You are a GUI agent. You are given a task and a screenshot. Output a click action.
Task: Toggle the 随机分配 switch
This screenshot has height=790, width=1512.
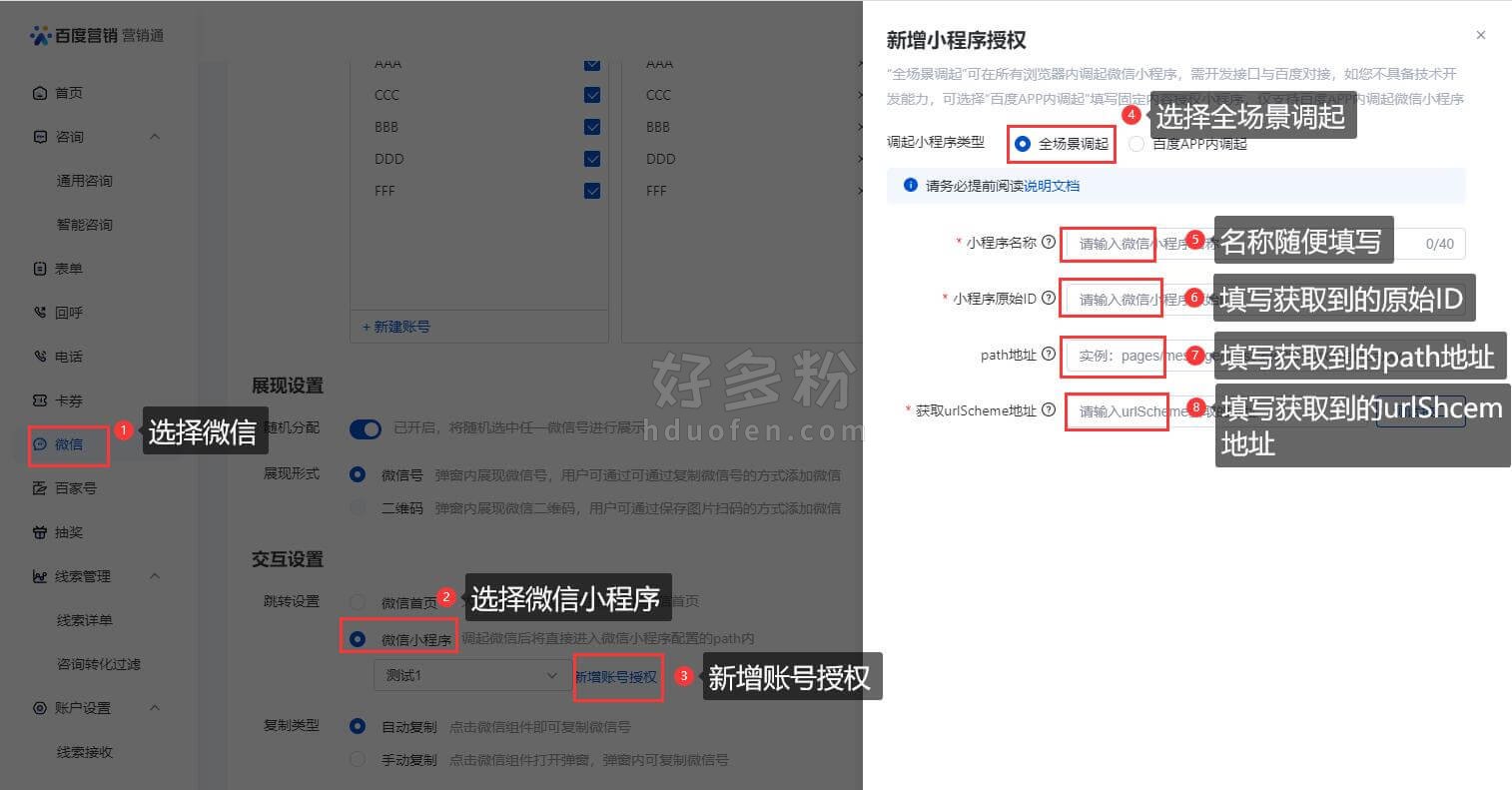(366, 428)
